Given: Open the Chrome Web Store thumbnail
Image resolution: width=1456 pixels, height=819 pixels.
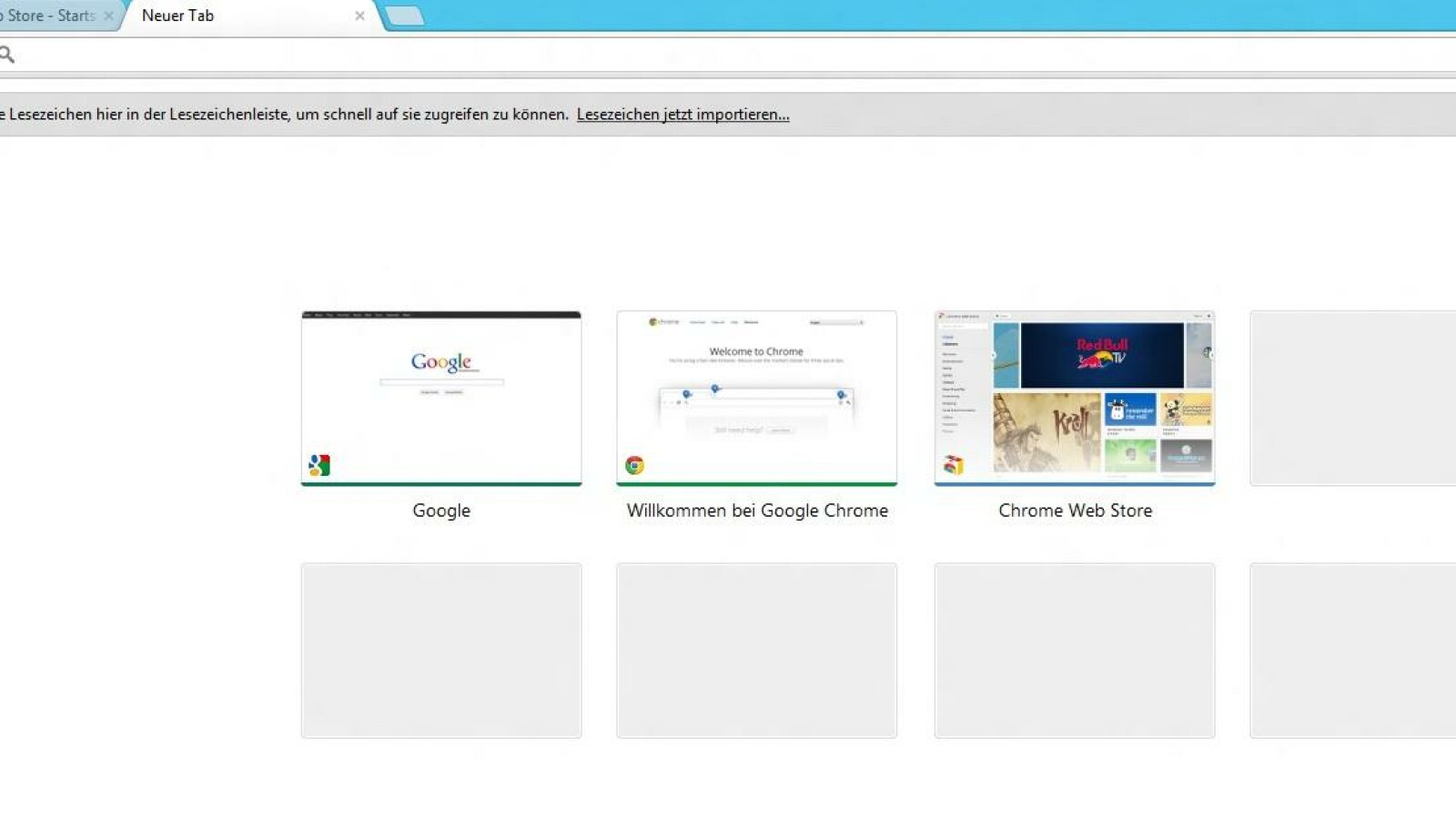Looking at the screenshot, I should pyautogui.click(x=1074, y=398).
